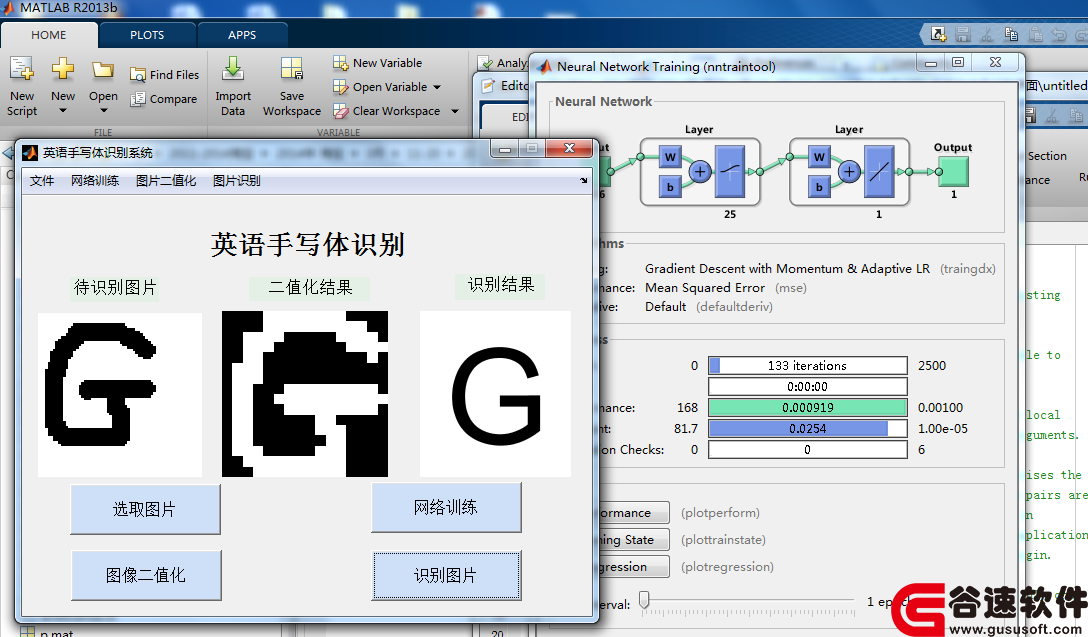The width and height of the screenshot is (1088, 637).
Task: Open the 图片识别 menu
Action: pos(237,181)
